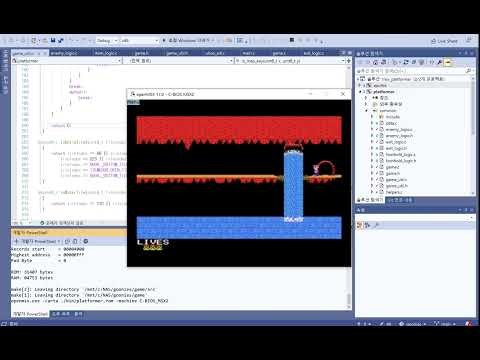Select game_util.c in Solution Explorer

click(x=396, y=180)
